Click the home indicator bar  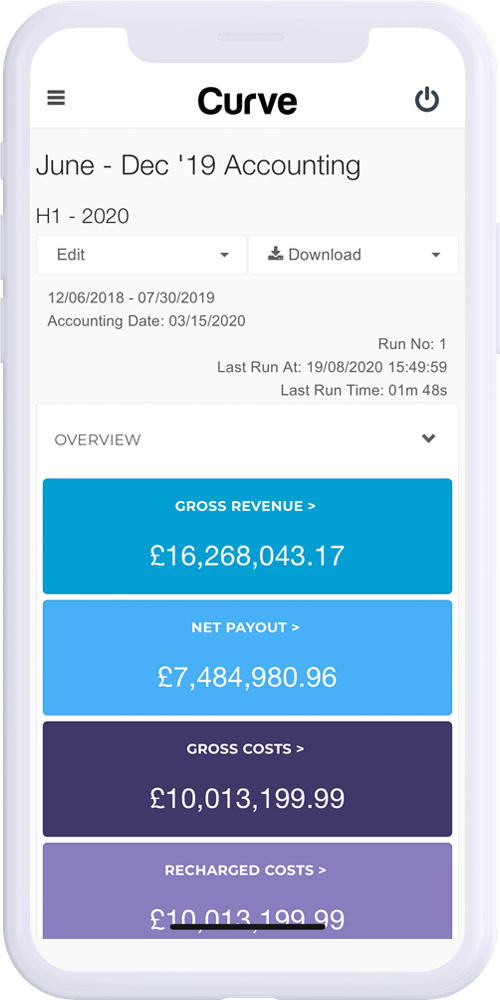(247, 926)
